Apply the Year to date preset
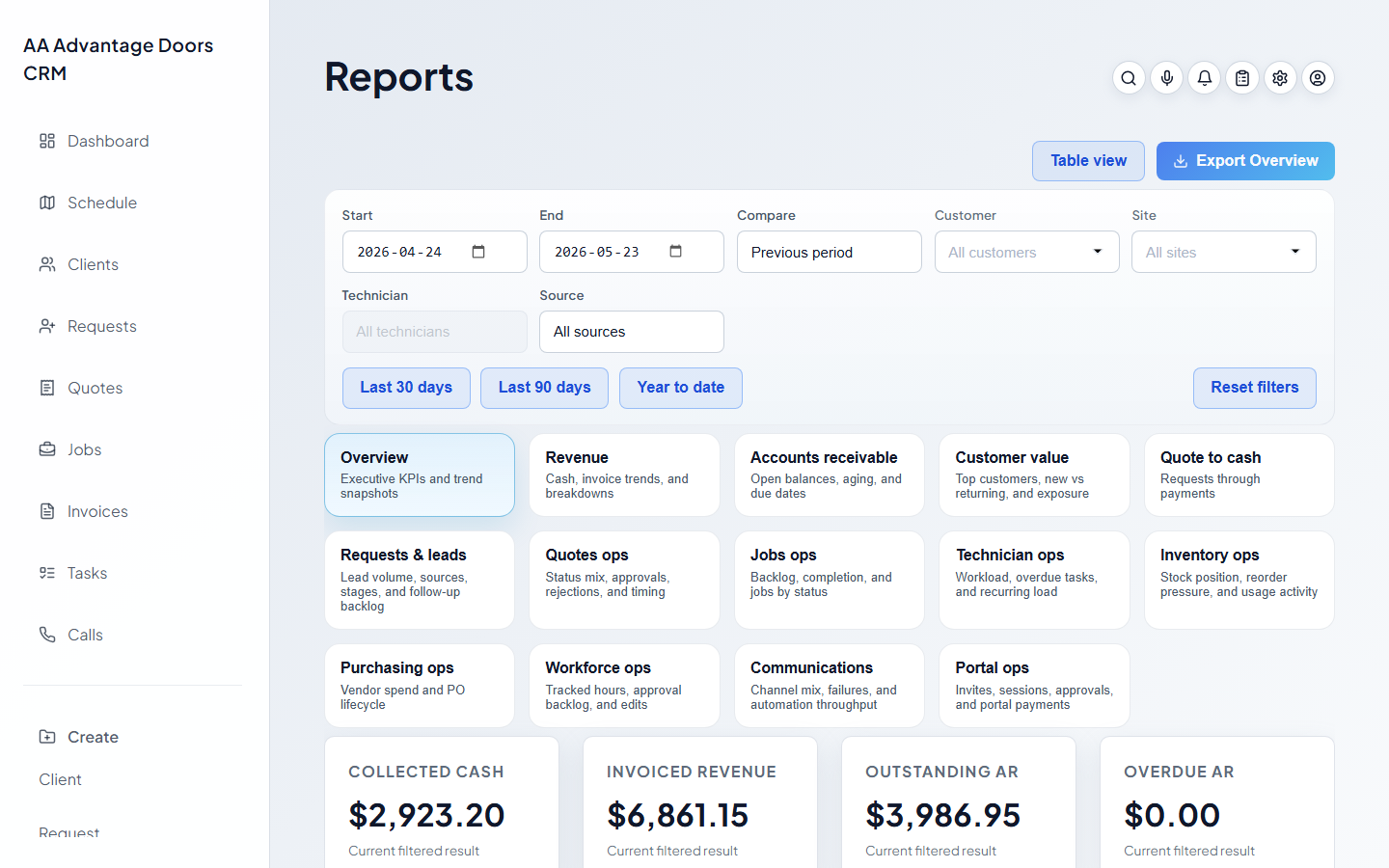 pyautogui.click(x=680, y=388)
